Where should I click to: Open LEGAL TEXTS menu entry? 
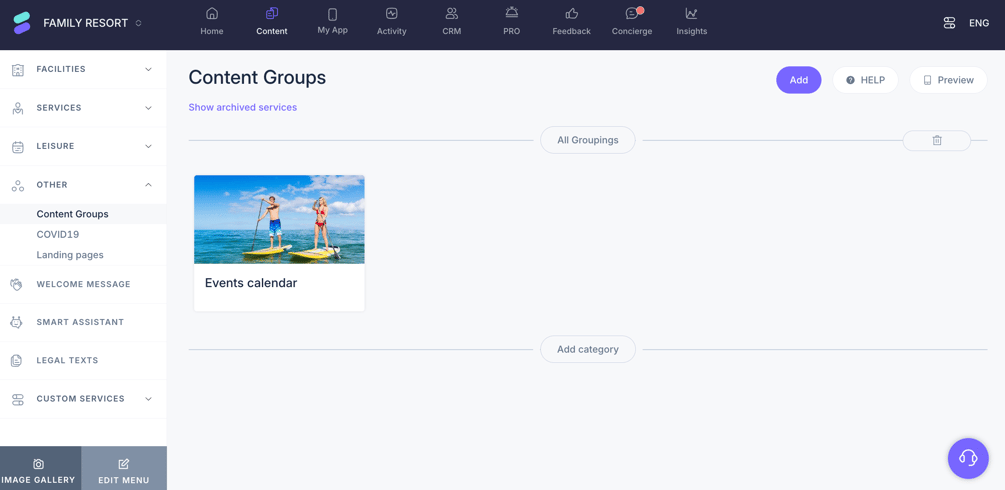tap(67, 360)
